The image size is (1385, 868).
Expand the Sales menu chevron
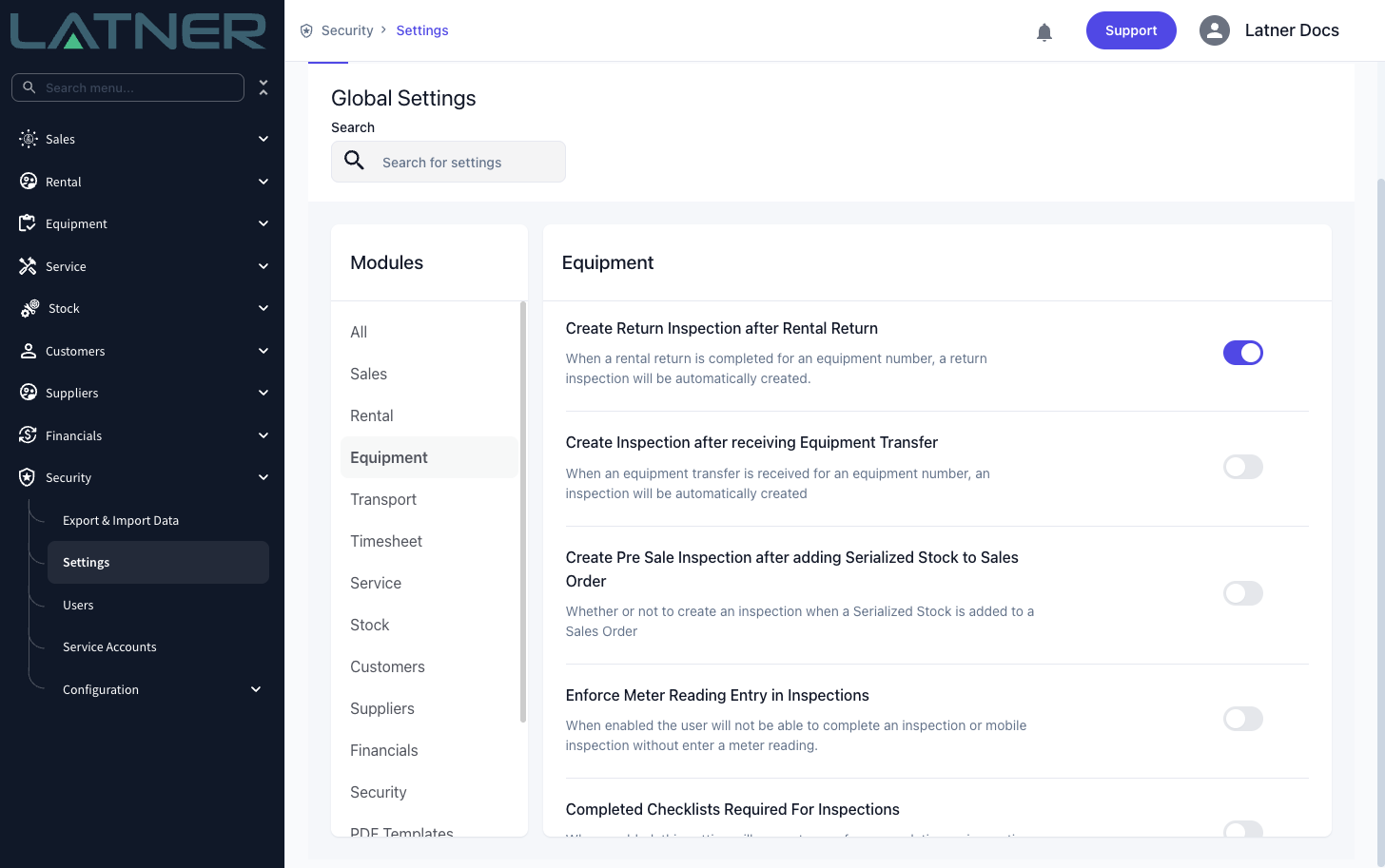coord(263,139)
